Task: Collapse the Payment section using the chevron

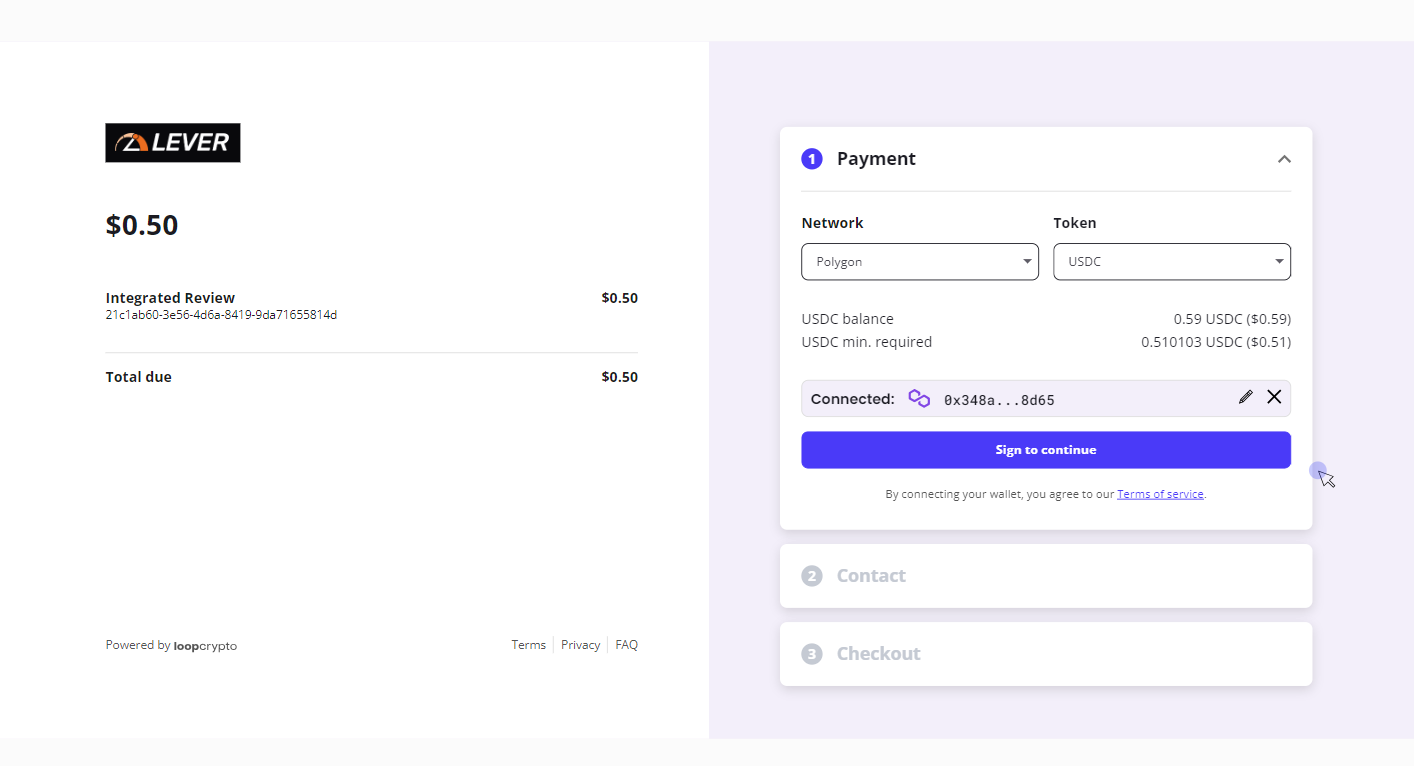Action: (x=1284, y=158)
